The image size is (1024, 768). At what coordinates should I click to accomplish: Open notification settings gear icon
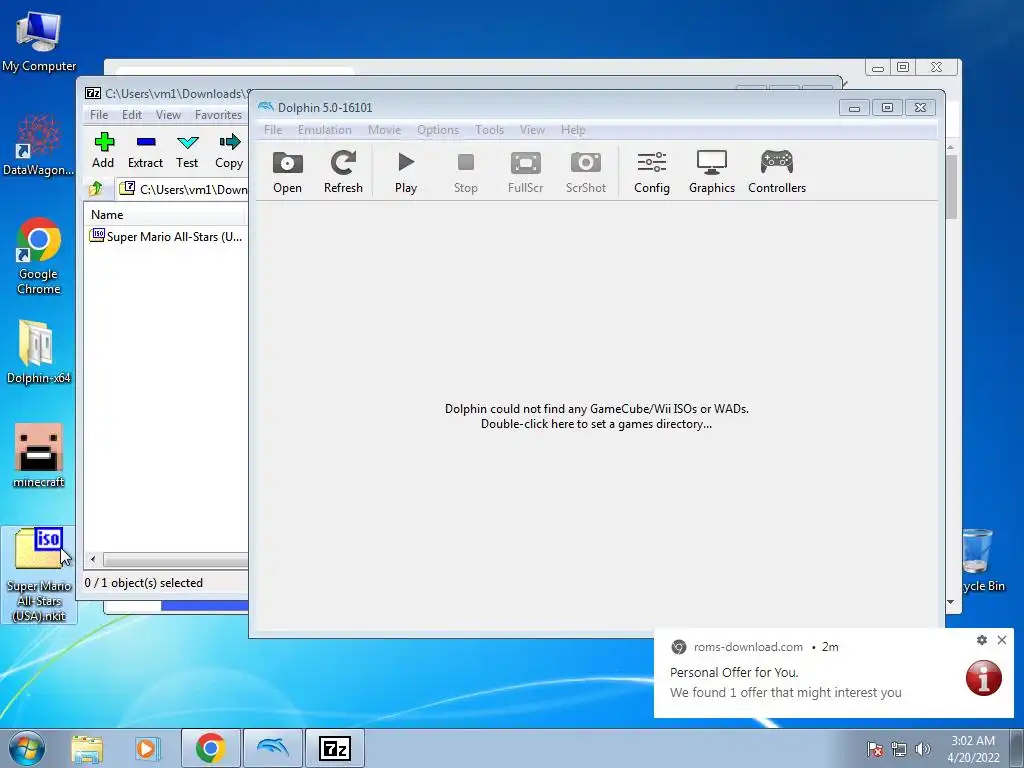tap(982, 640)
